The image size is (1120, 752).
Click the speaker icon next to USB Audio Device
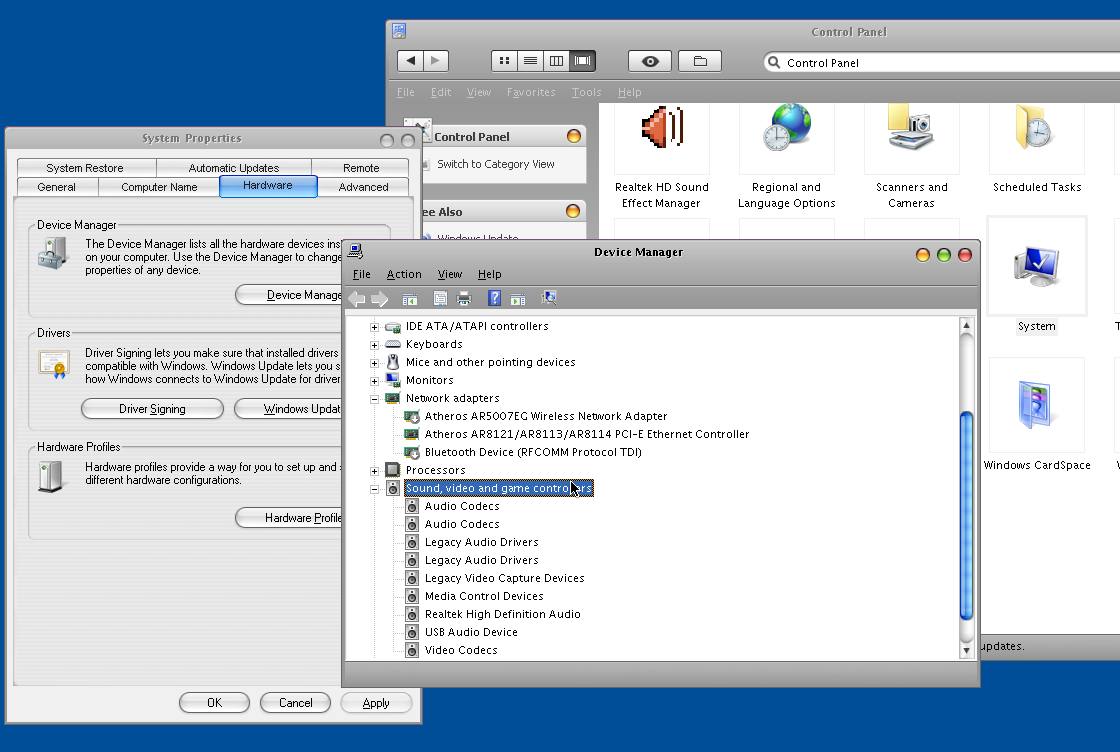tap(411, 632)
